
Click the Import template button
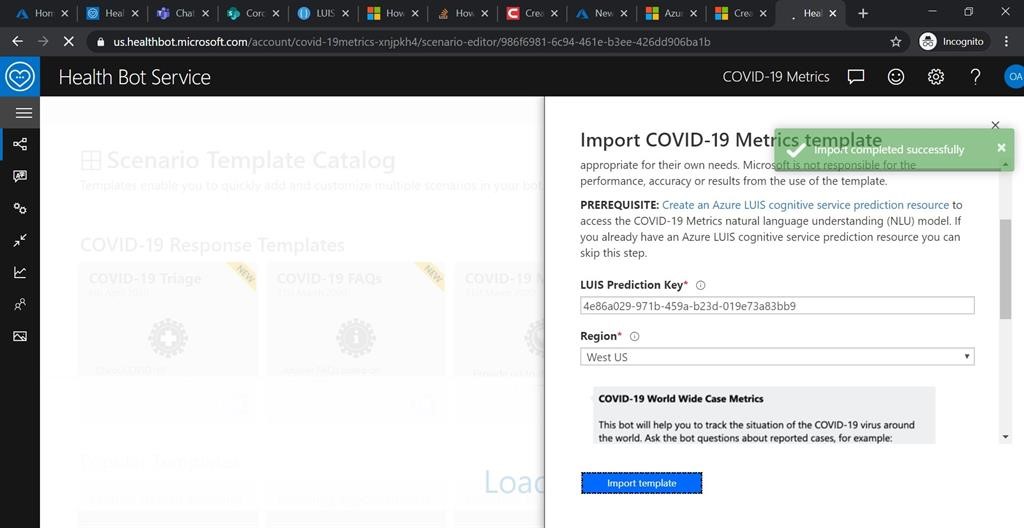point(641,483)
